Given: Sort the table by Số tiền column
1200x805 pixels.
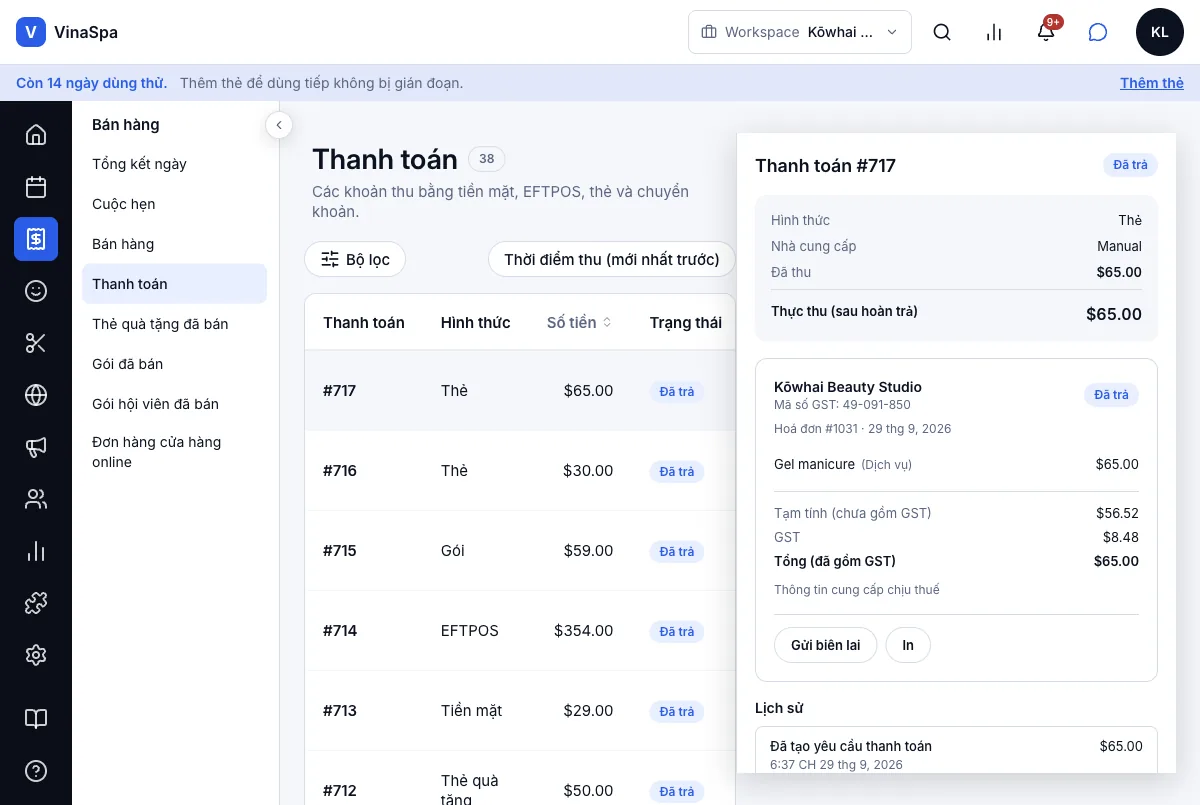Looking at the screenshot, I should click(x=579, y=322).
